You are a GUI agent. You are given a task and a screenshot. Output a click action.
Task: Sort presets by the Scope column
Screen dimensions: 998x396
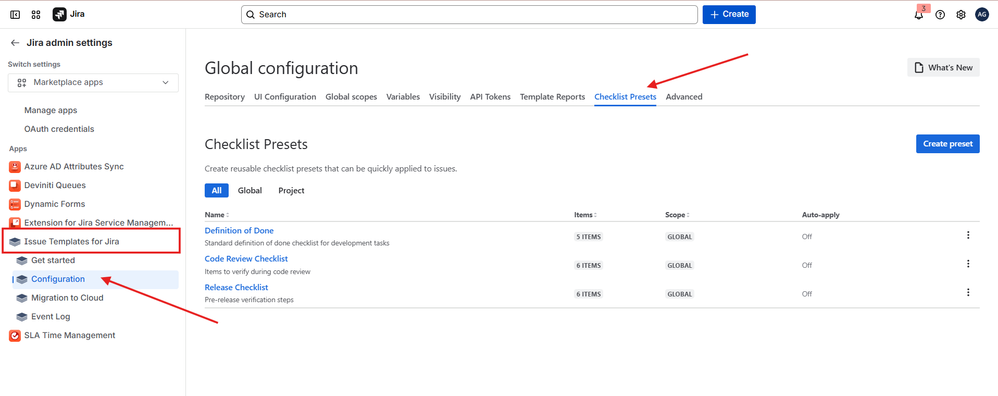point(677,215)
